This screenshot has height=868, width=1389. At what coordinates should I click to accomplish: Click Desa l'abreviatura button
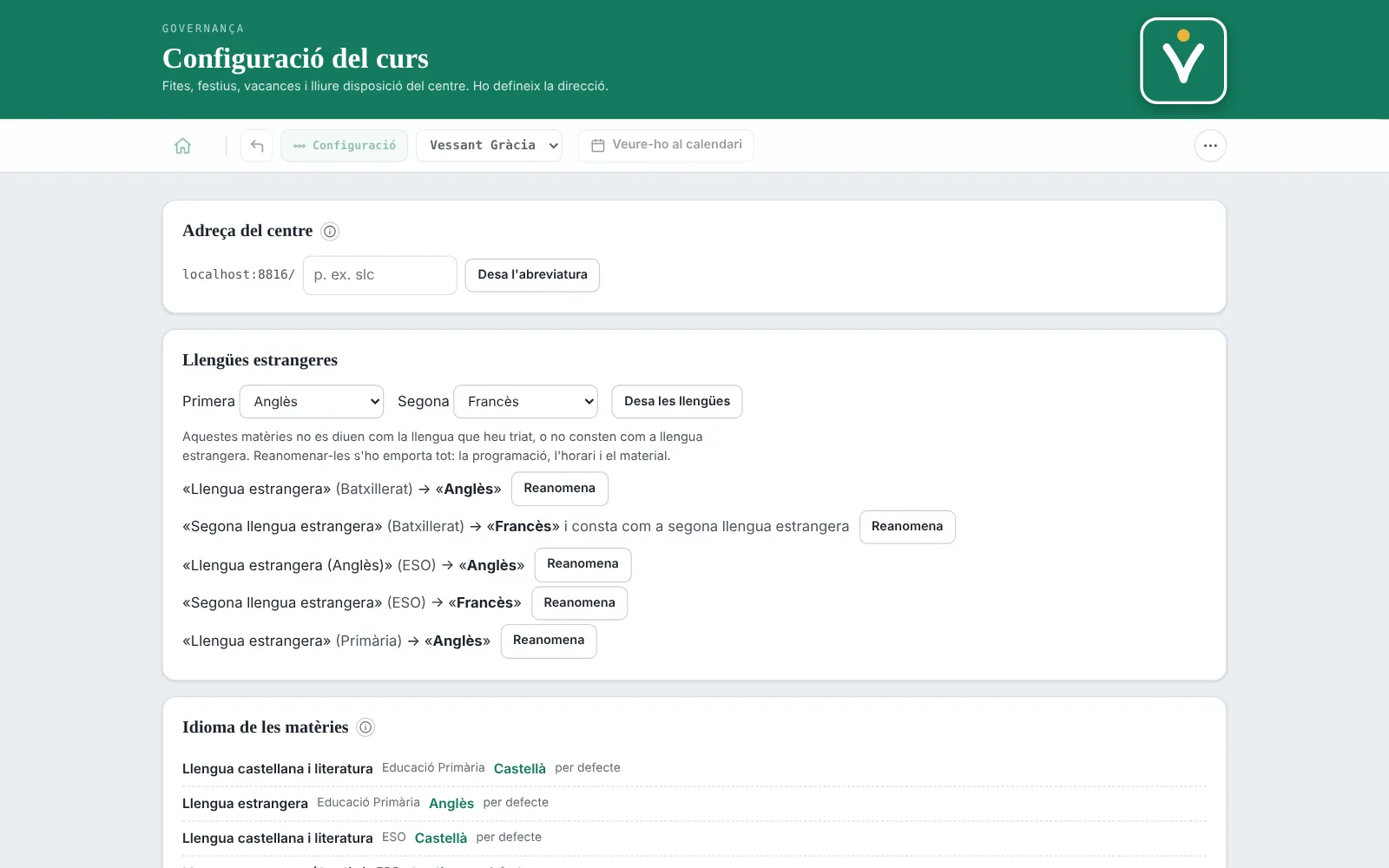(x=532, y=275)
